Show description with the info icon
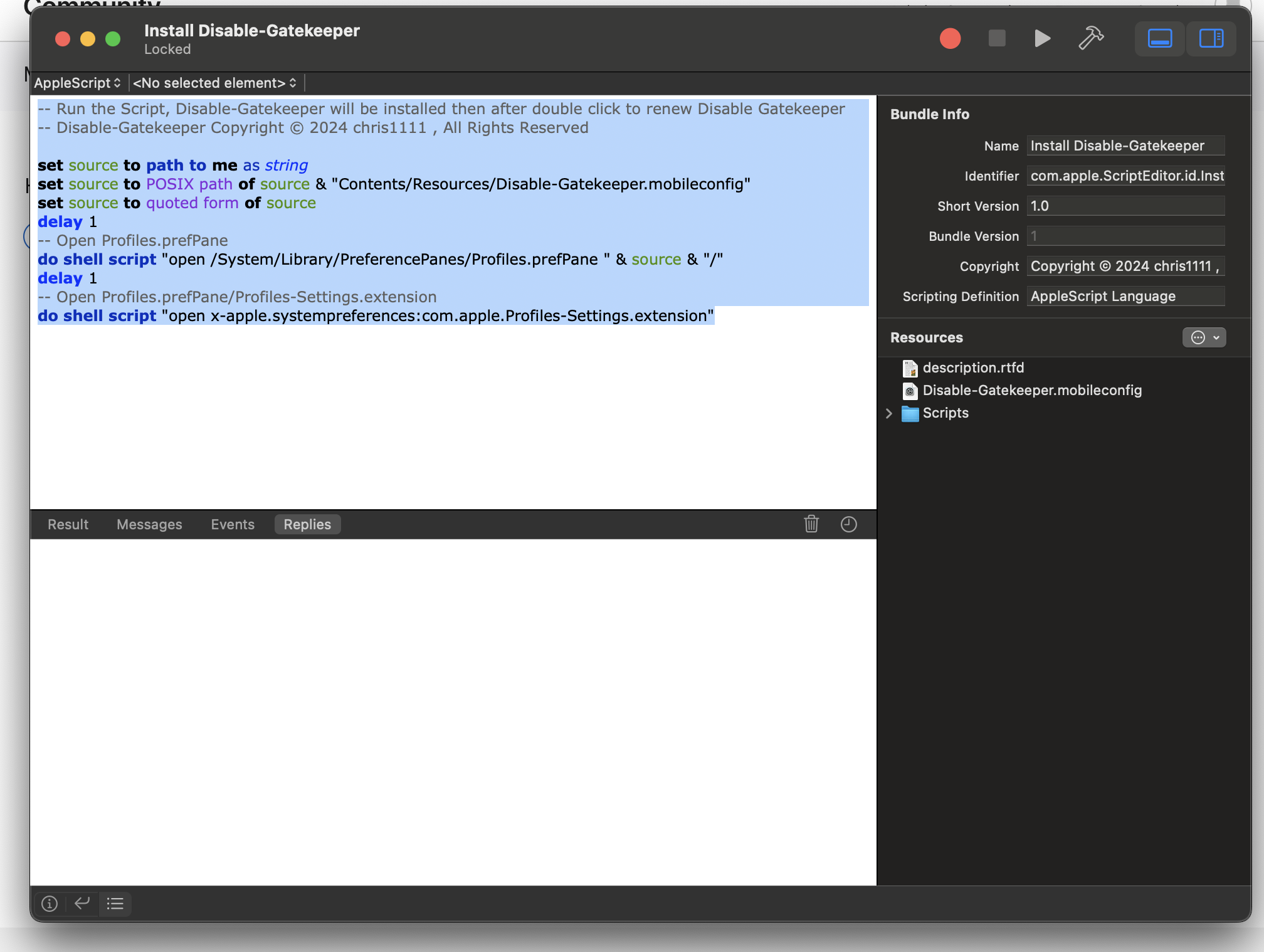1264x952 pixels. coord(50,903)
